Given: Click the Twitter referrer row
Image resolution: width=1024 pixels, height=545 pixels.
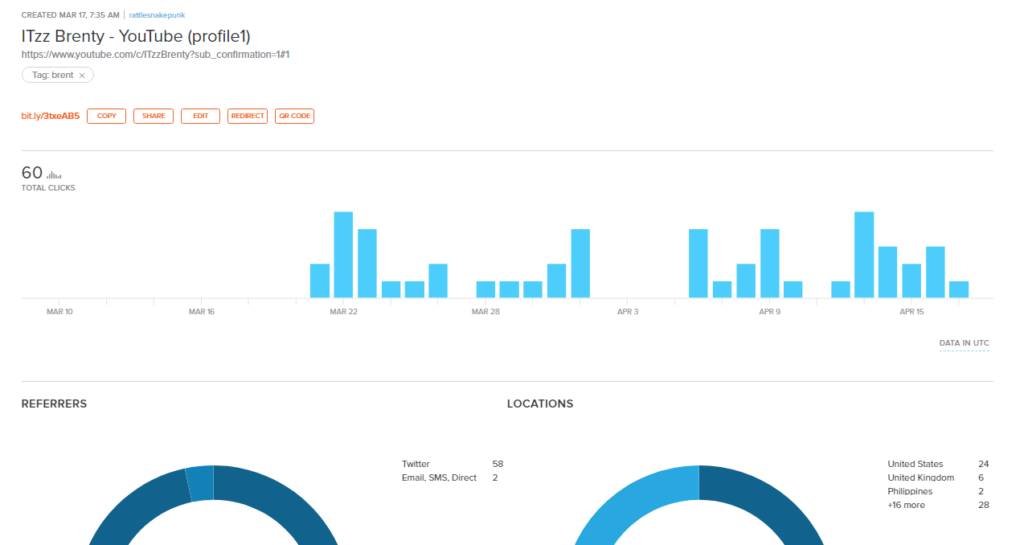Looking at the screenshot, I should [x=453, y=464].
